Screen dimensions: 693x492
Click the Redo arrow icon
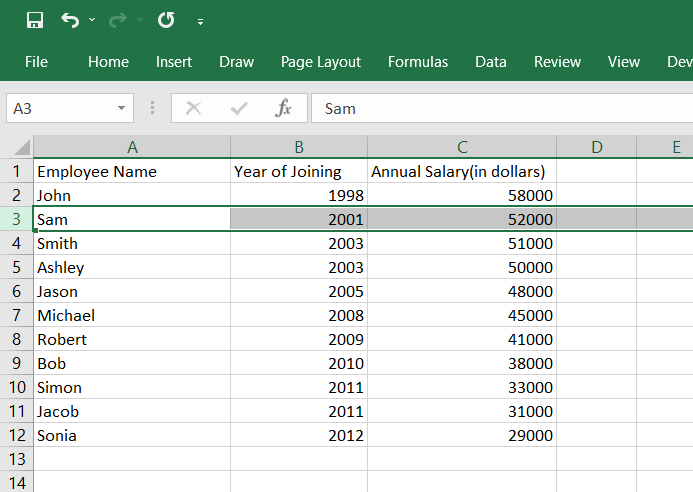tap(118, 20)
